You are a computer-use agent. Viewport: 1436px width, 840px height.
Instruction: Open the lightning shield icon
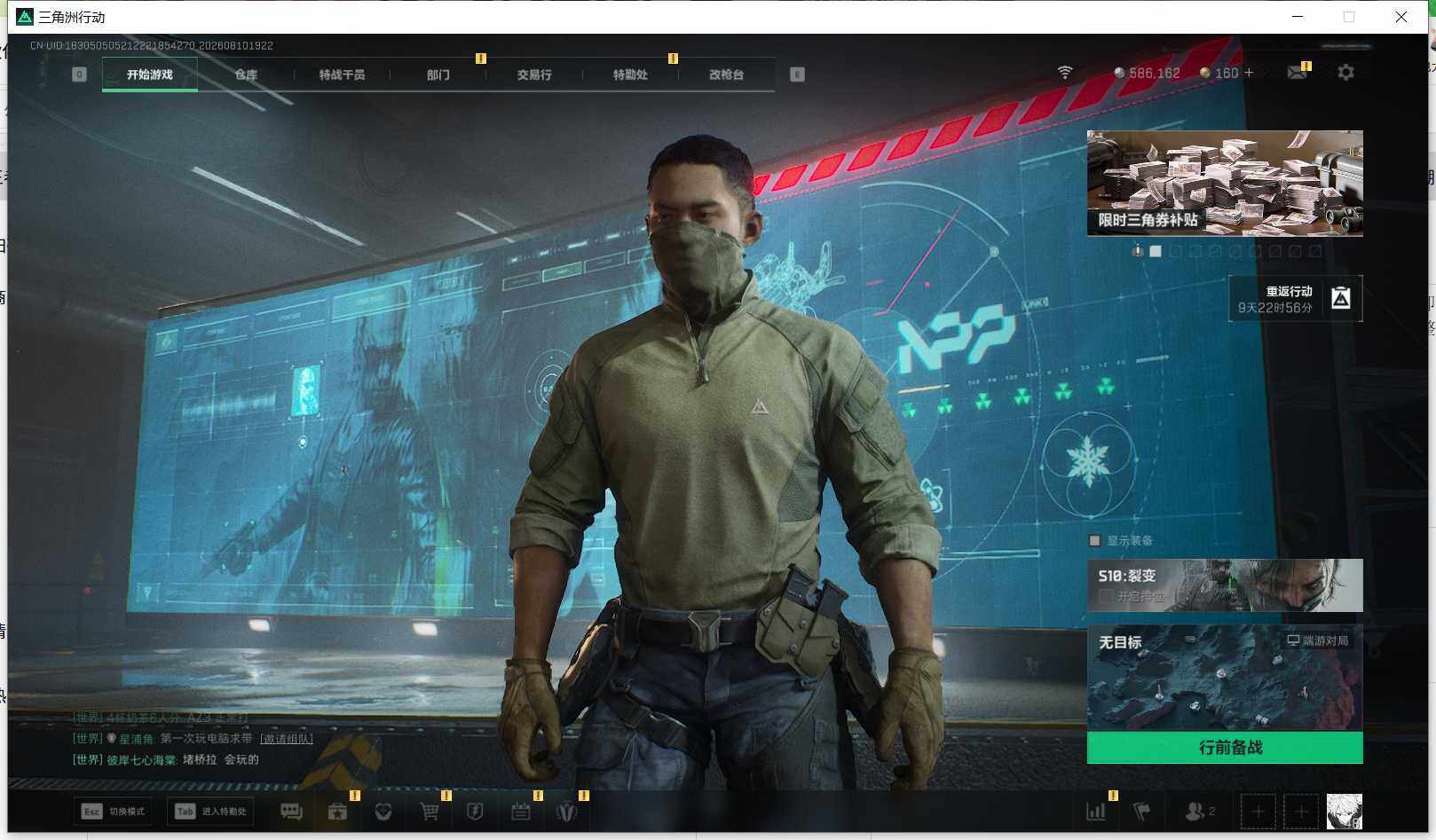(x=475, y=812)
